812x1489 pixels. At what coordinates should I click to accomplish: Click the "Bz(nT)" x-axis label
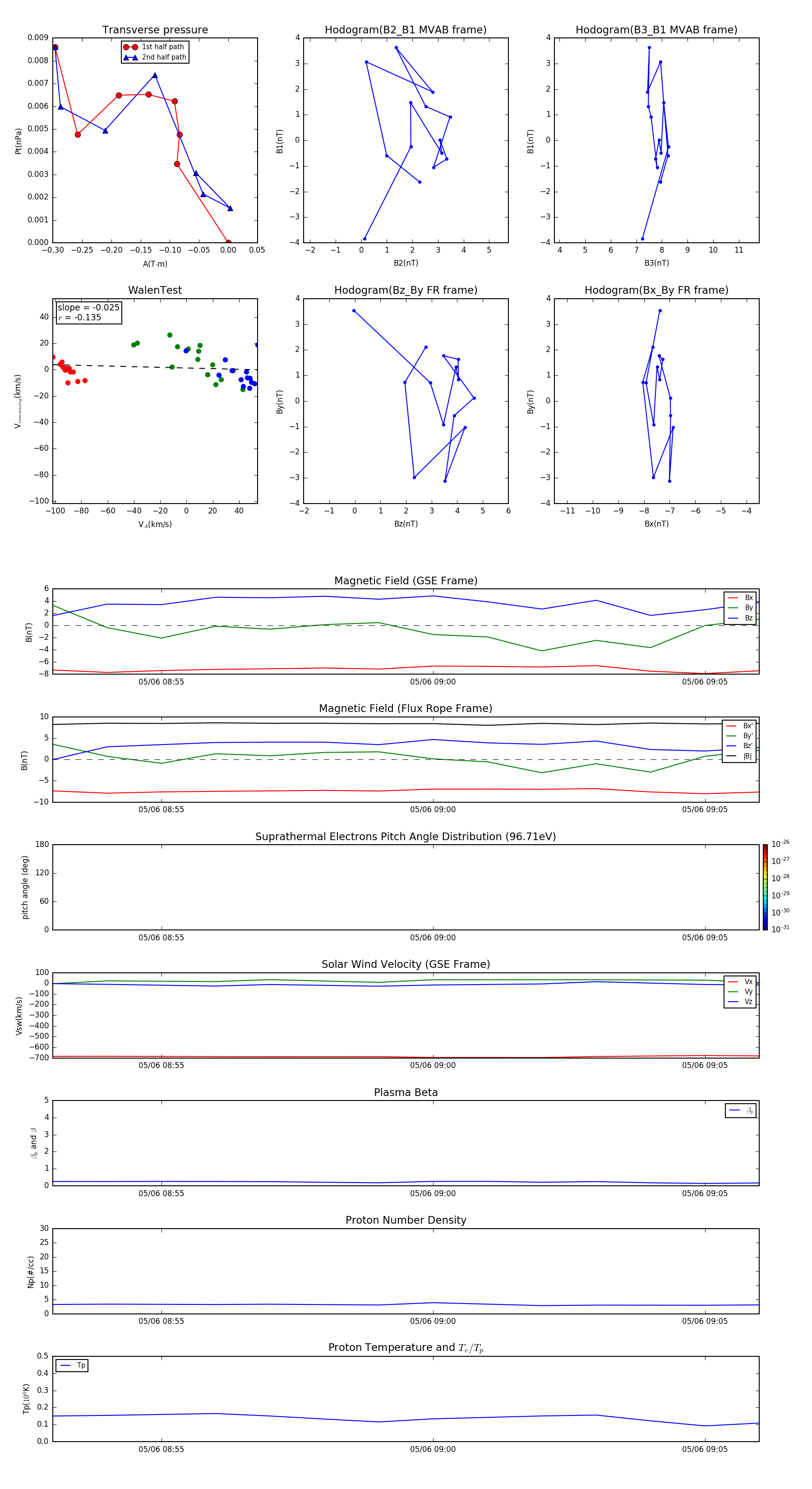pos(406,524)
